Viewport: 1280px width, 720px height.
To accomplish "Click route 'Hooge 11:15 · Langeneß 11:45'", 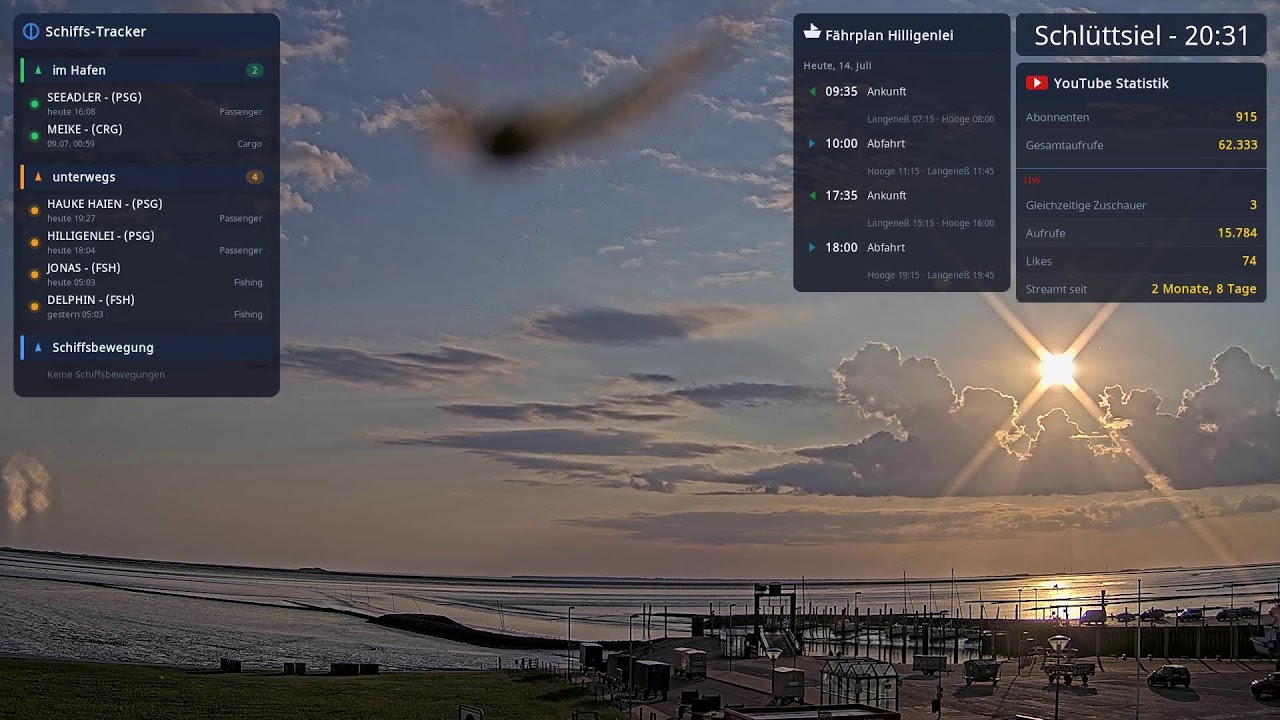I will tap(930, 171).
